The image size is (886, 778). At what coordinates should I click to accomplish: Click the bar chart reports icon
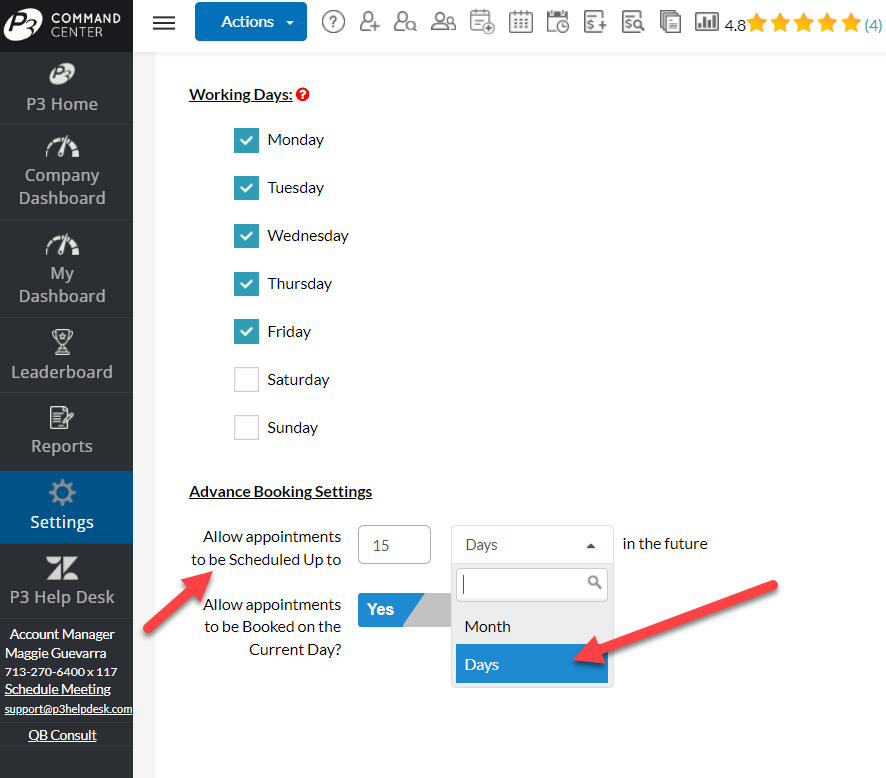[x=707, y=22]
